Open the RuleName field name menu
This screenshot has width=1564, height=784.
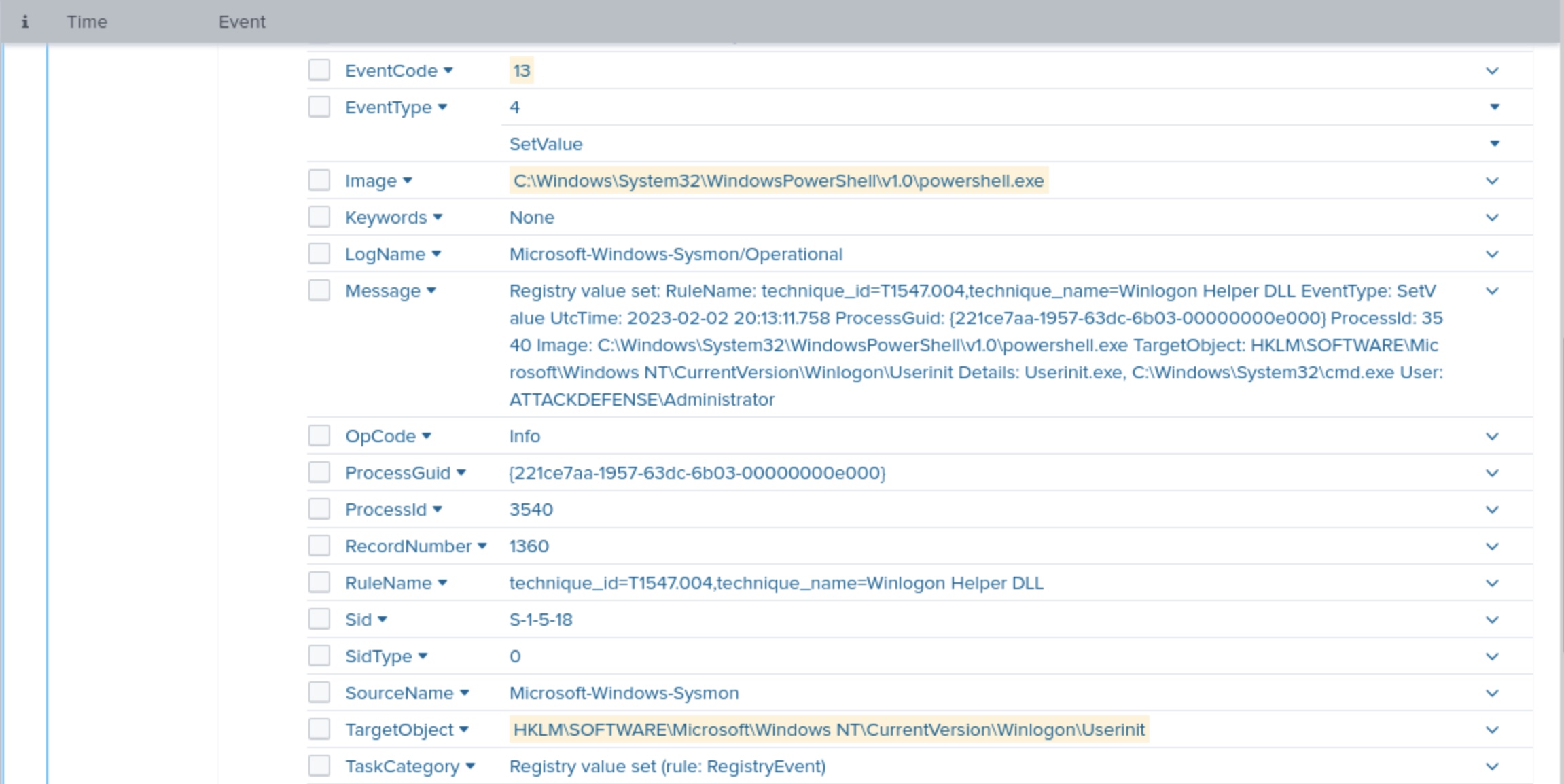396,583
